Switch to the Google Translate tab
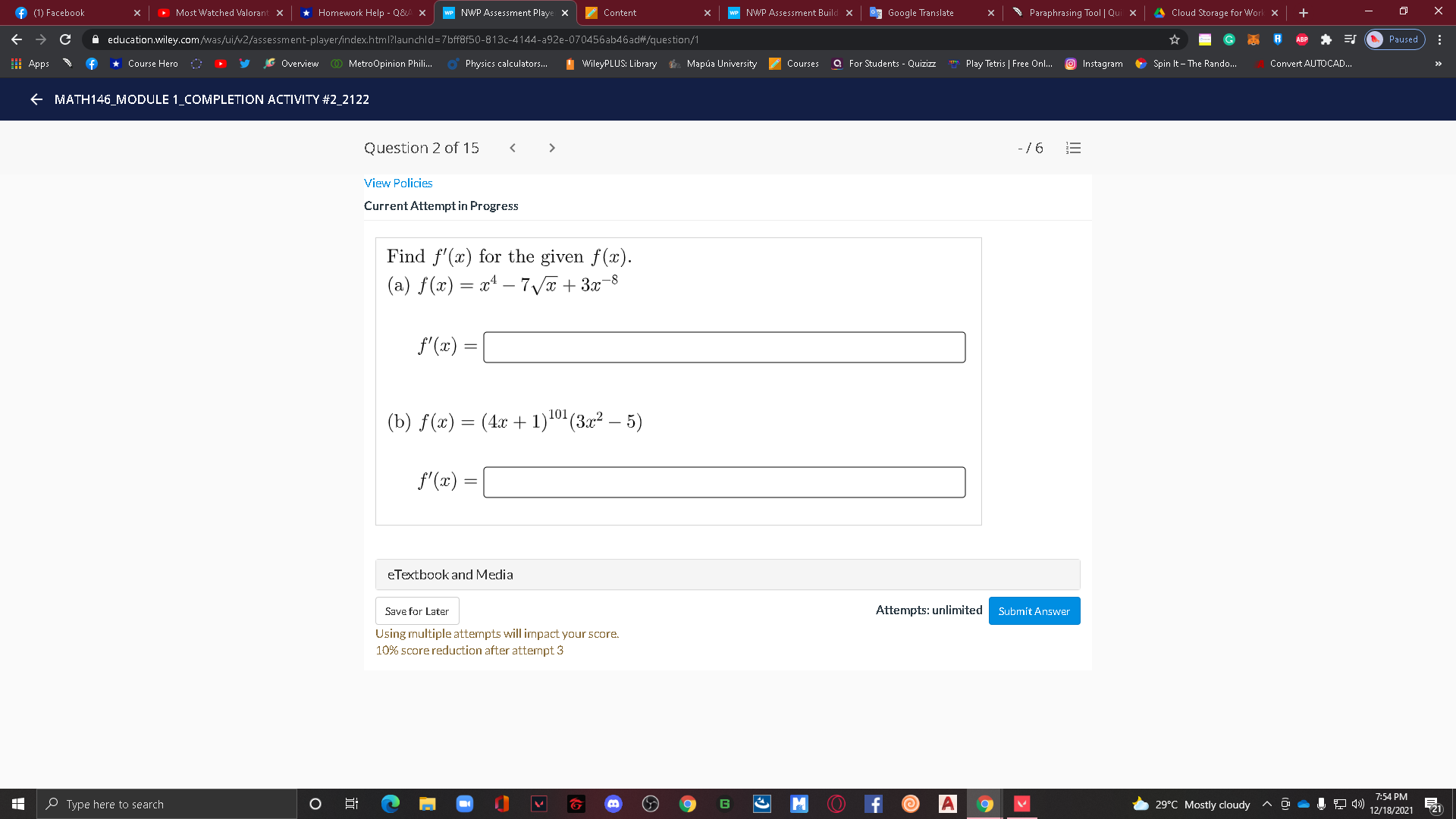This screenshot has width=1456, height=819. pos(921,13)
